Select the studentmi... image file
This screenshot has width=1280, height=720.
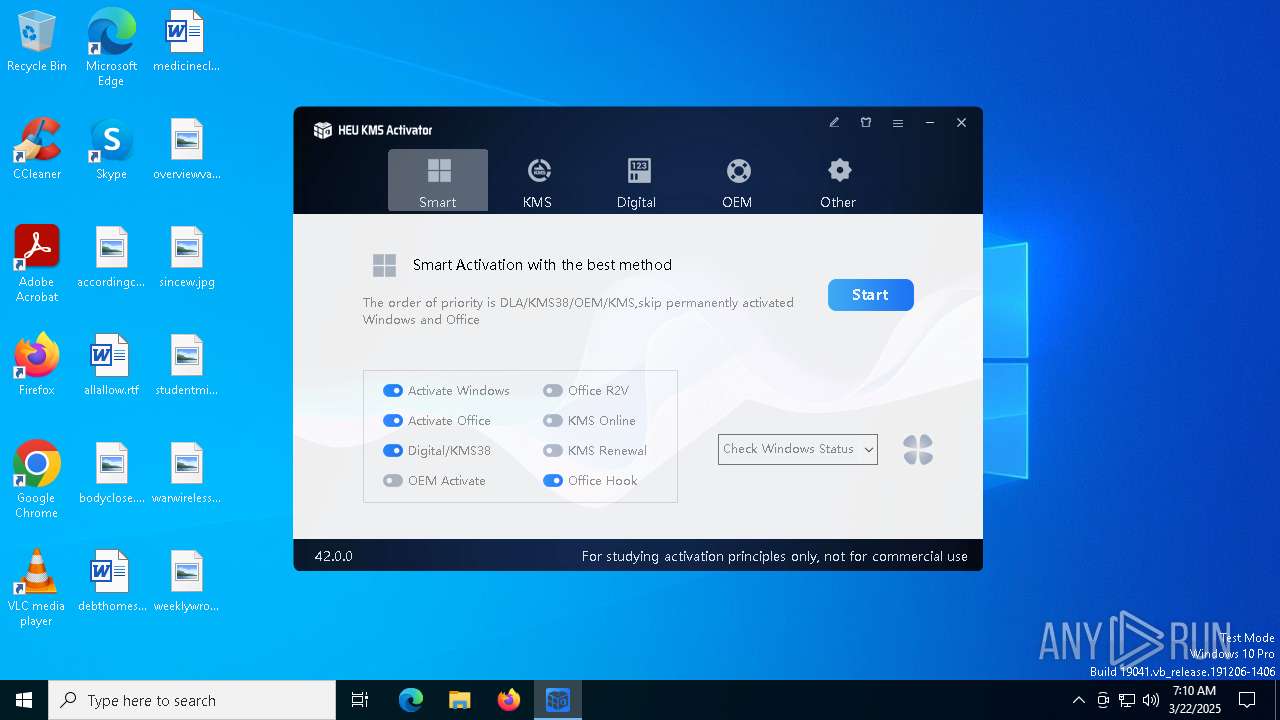click(186, 365)
